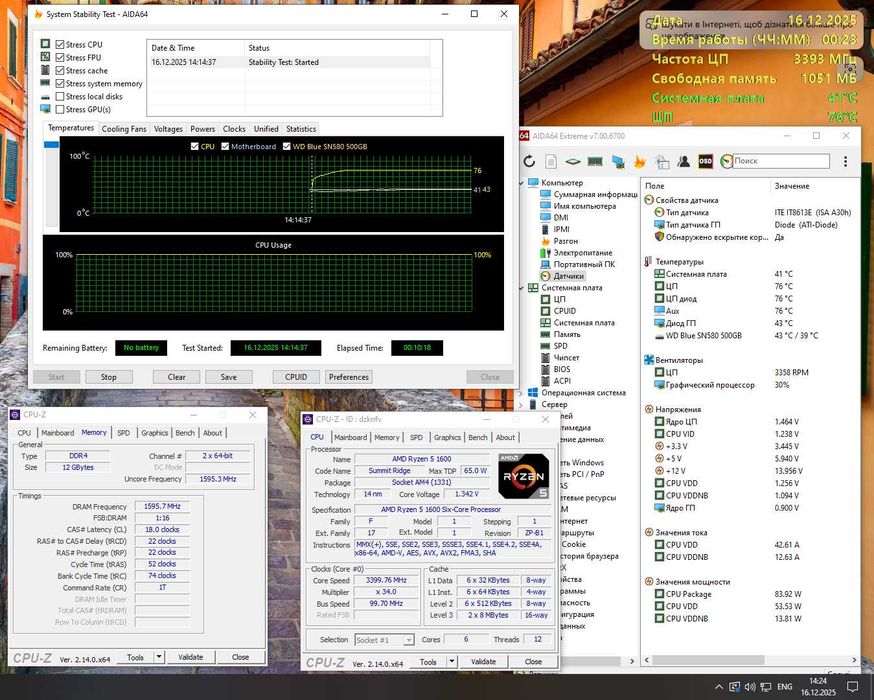Switch to the Voltages tab

[x=168, y=129]
